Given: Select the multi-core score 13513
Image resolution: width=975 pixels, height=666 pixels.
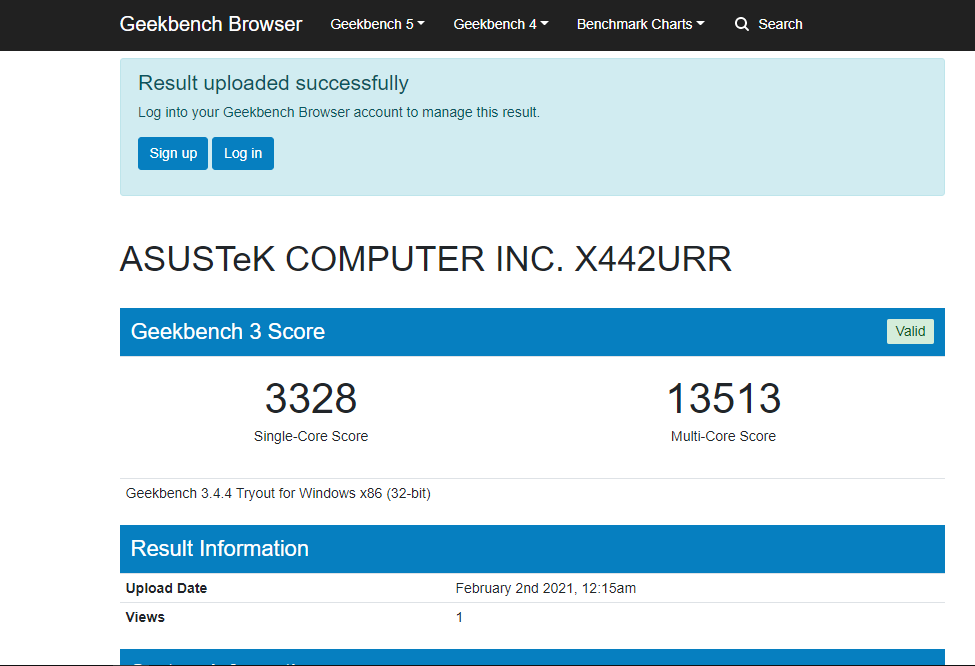Looking at the screenshot, I should pyautogui.click(x=723, y=399).
